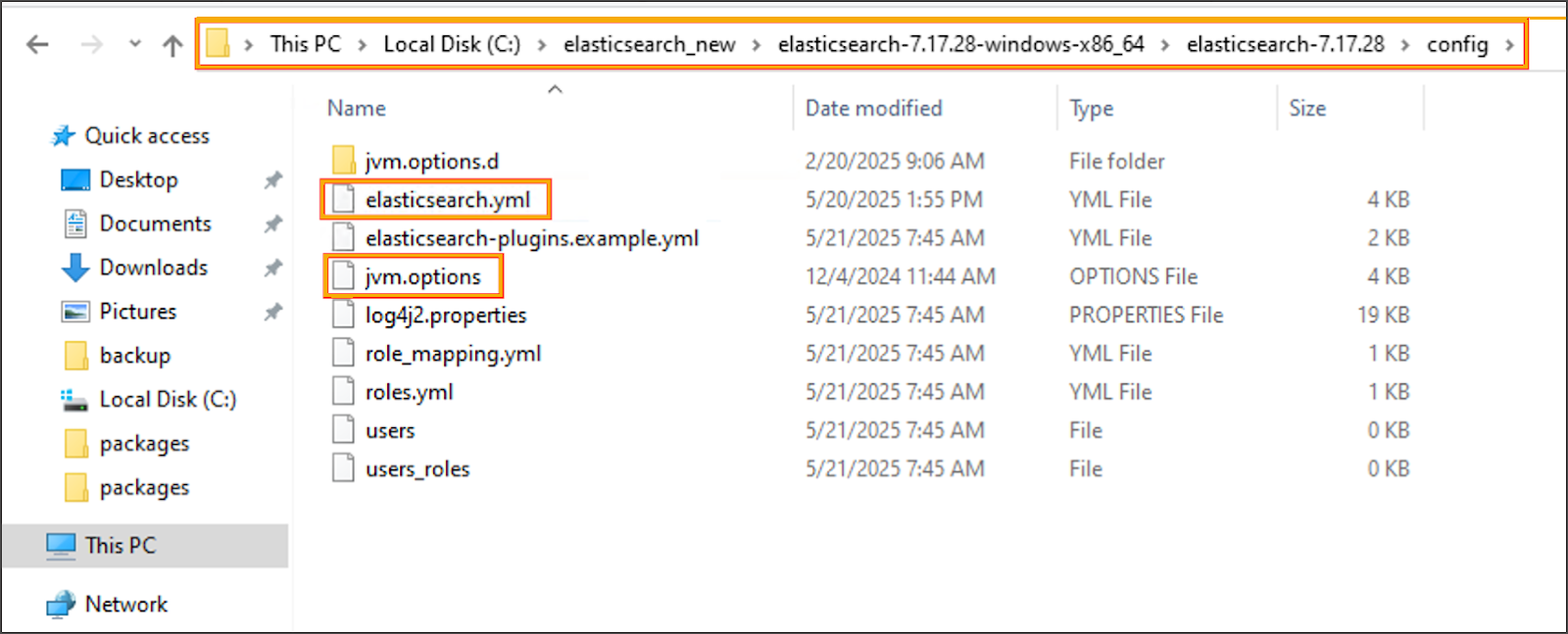Navigate to elasticsearch_new in the breadcrumb
1568x634 pixels.
tap(649, 45)
